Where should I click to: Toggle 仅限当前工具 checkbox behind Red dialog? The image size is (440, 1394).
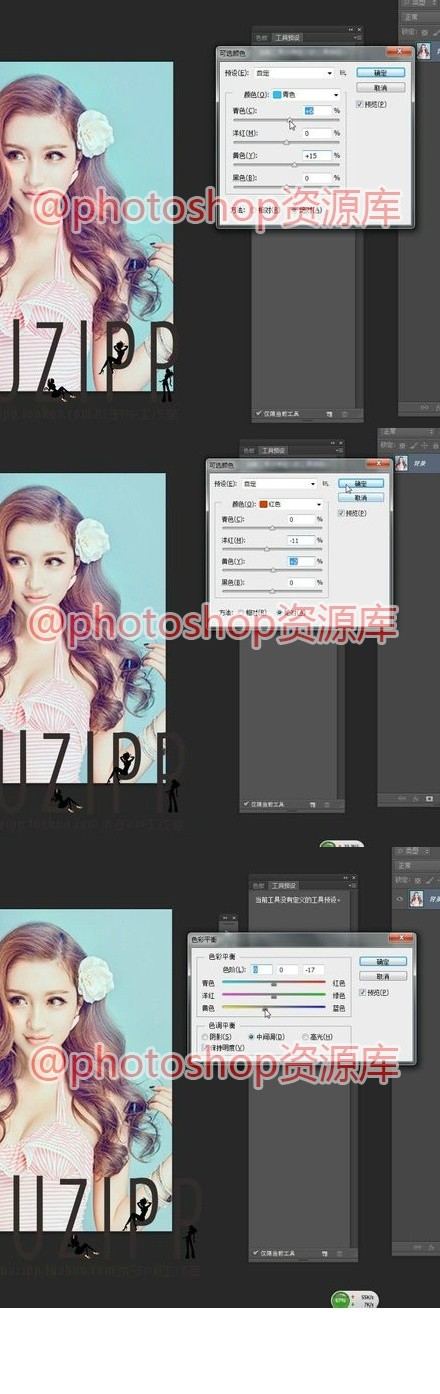(246, 804)
